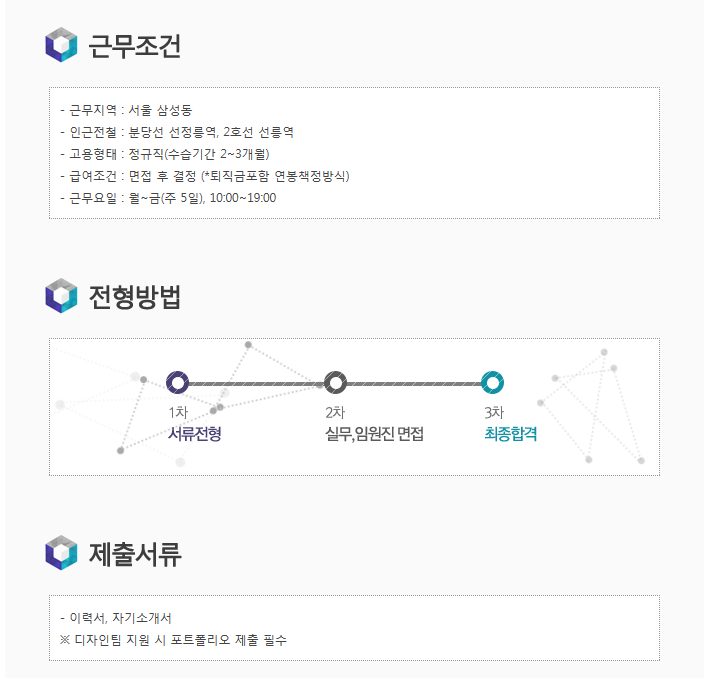The height and width of the screenshot is (678, 720).
Task: Click the 근무지역 서울 삼성동 line
Action: tap(126, 110)
